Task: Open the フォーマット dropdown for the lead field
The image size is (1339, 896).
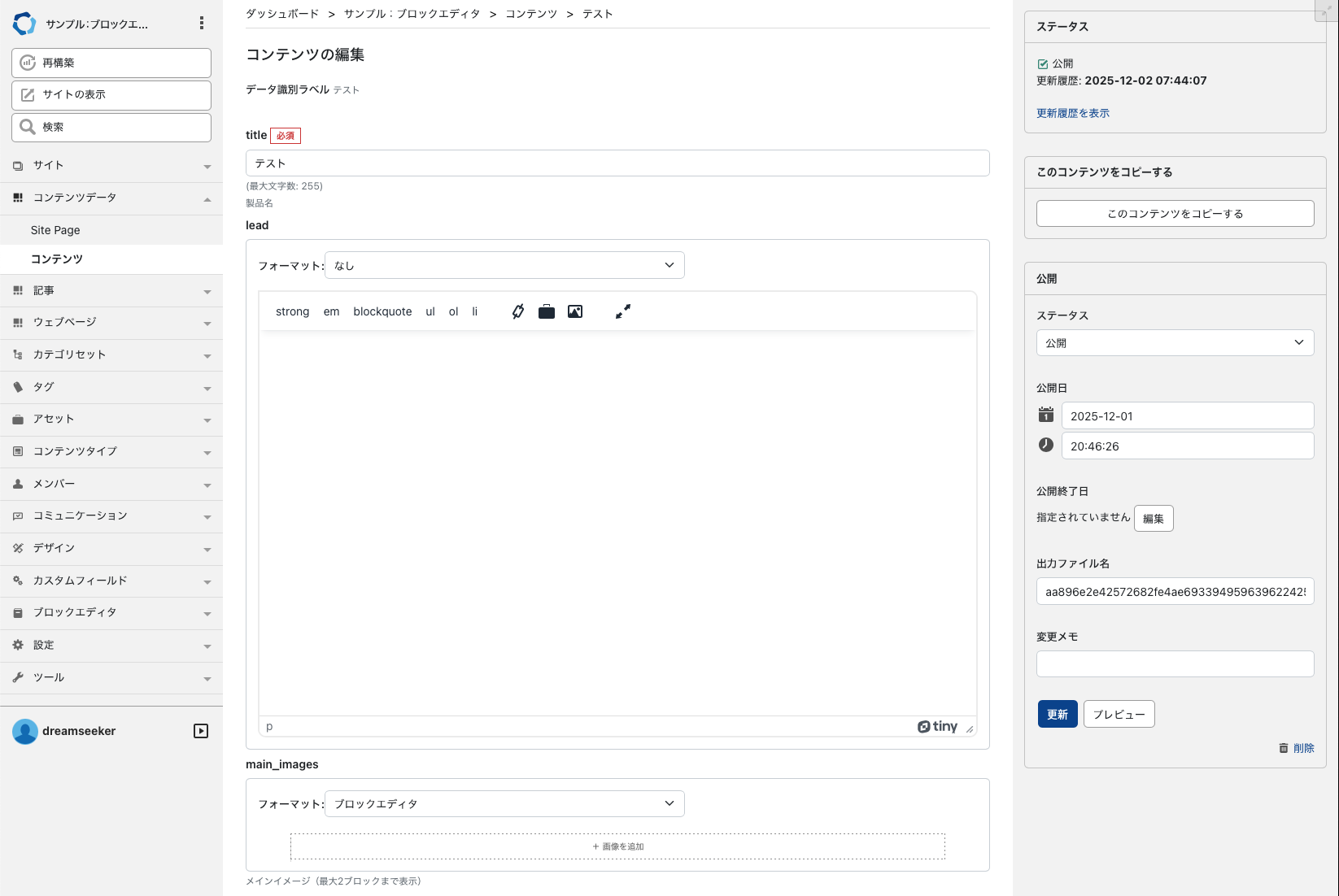Action: point(504,264)
